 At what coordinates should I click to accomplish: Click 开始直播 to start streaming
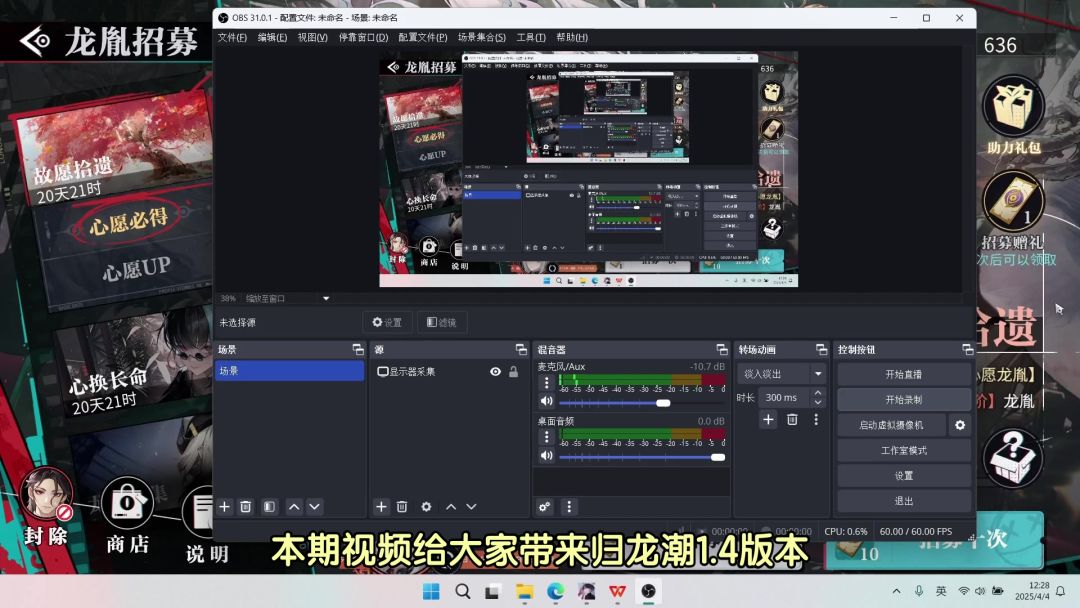click(903, 374)
